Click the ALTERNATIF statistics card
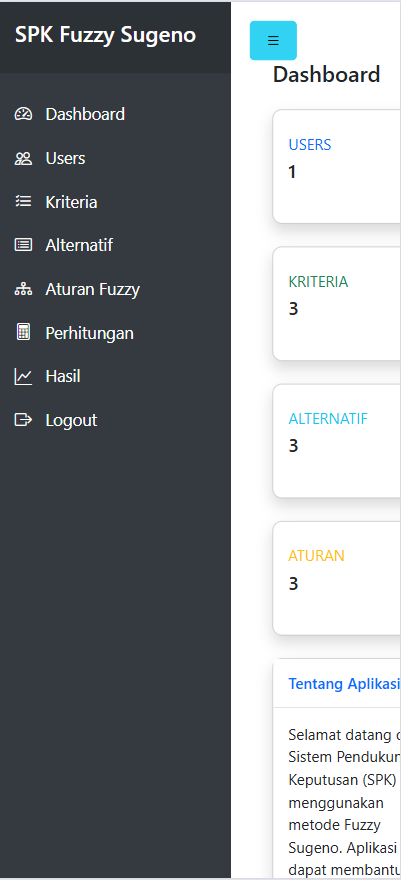Viewport: 401px width, 880px height. 337,441
